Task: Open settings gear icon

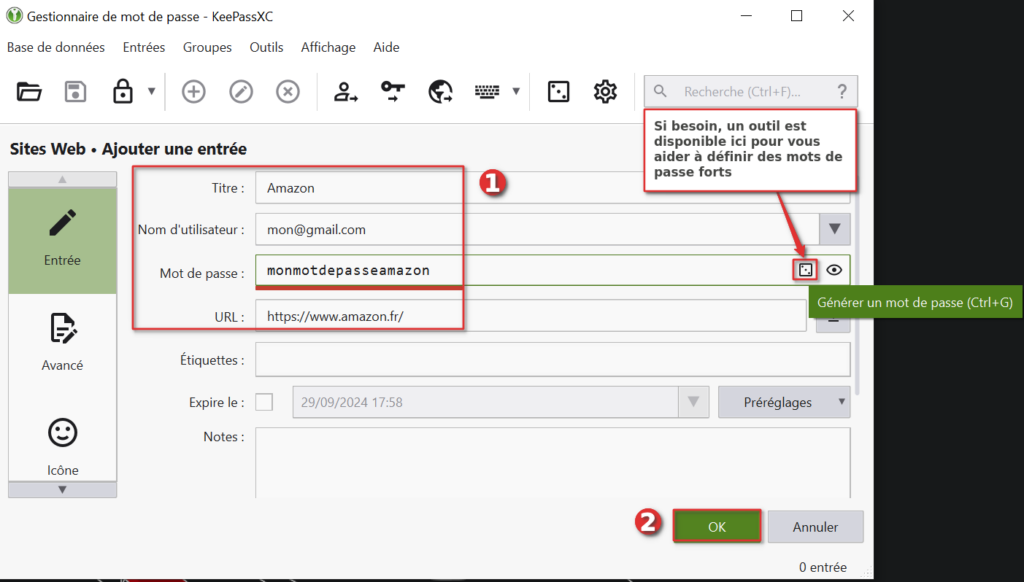Action: pyautogui.click(x=605, y=92)
